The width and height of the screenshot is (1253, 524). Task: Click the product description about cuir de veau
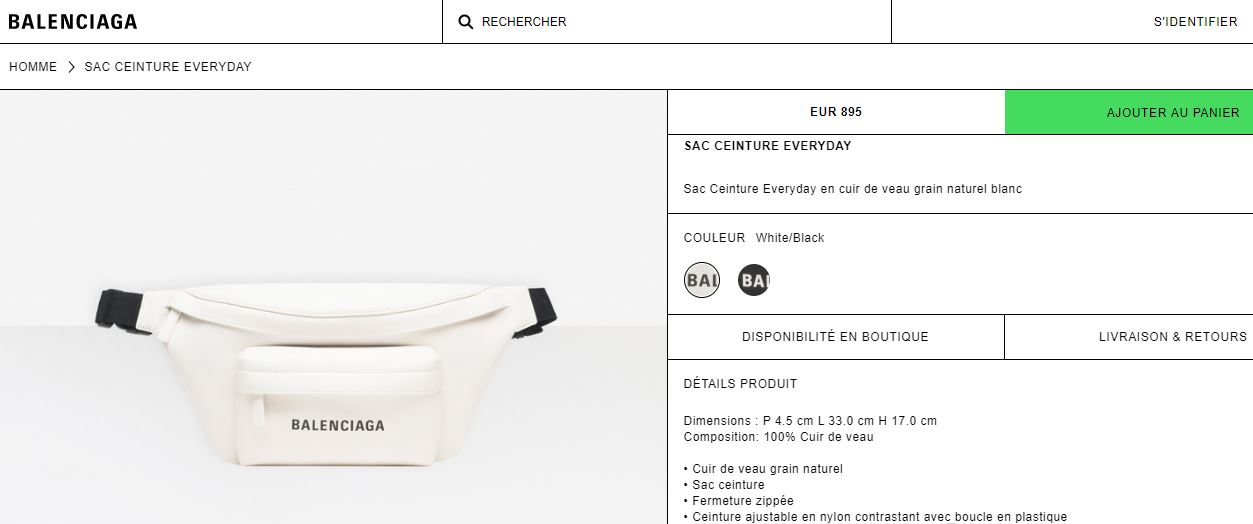point(853,189)
